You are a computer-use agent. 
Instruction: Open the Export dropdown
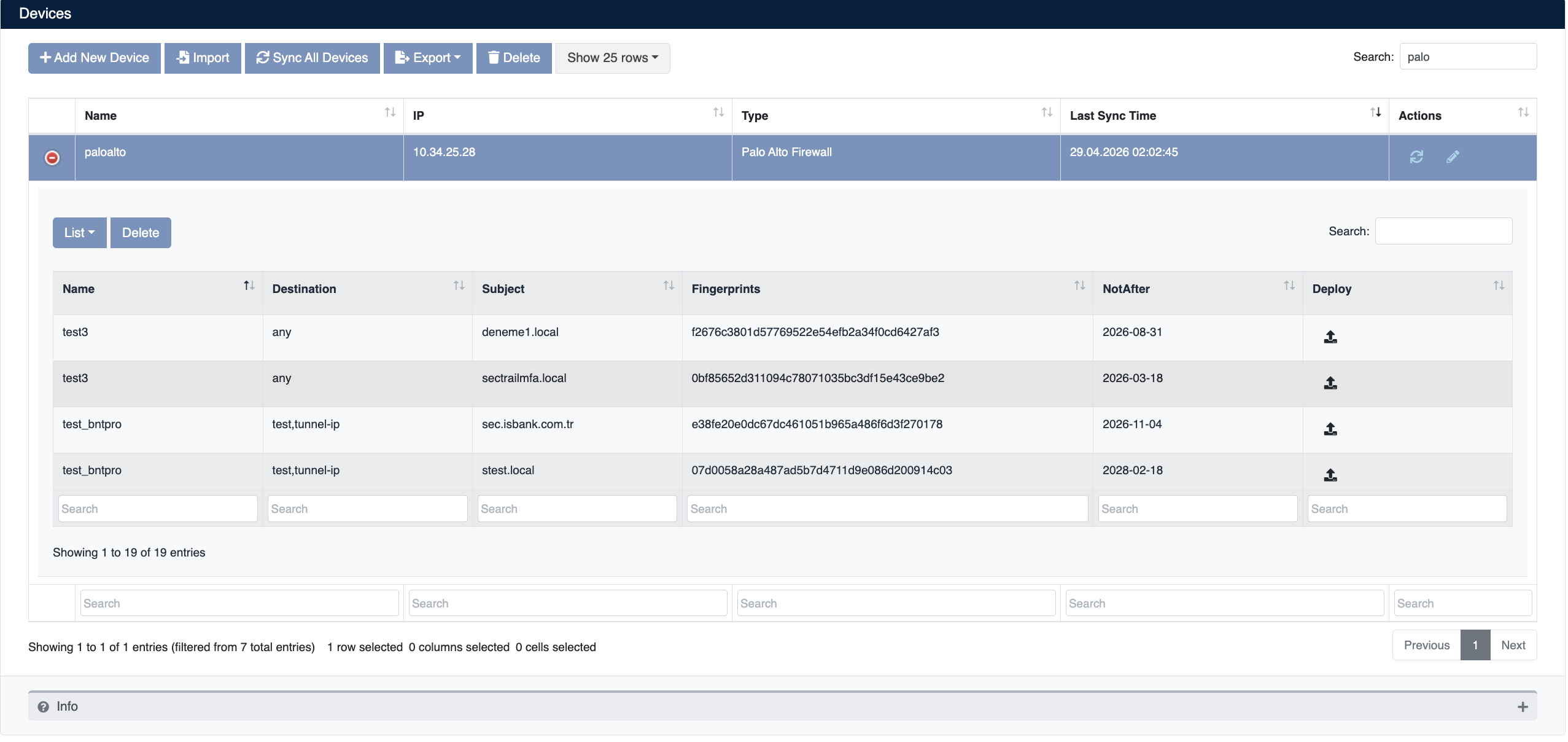pos(428,58)
